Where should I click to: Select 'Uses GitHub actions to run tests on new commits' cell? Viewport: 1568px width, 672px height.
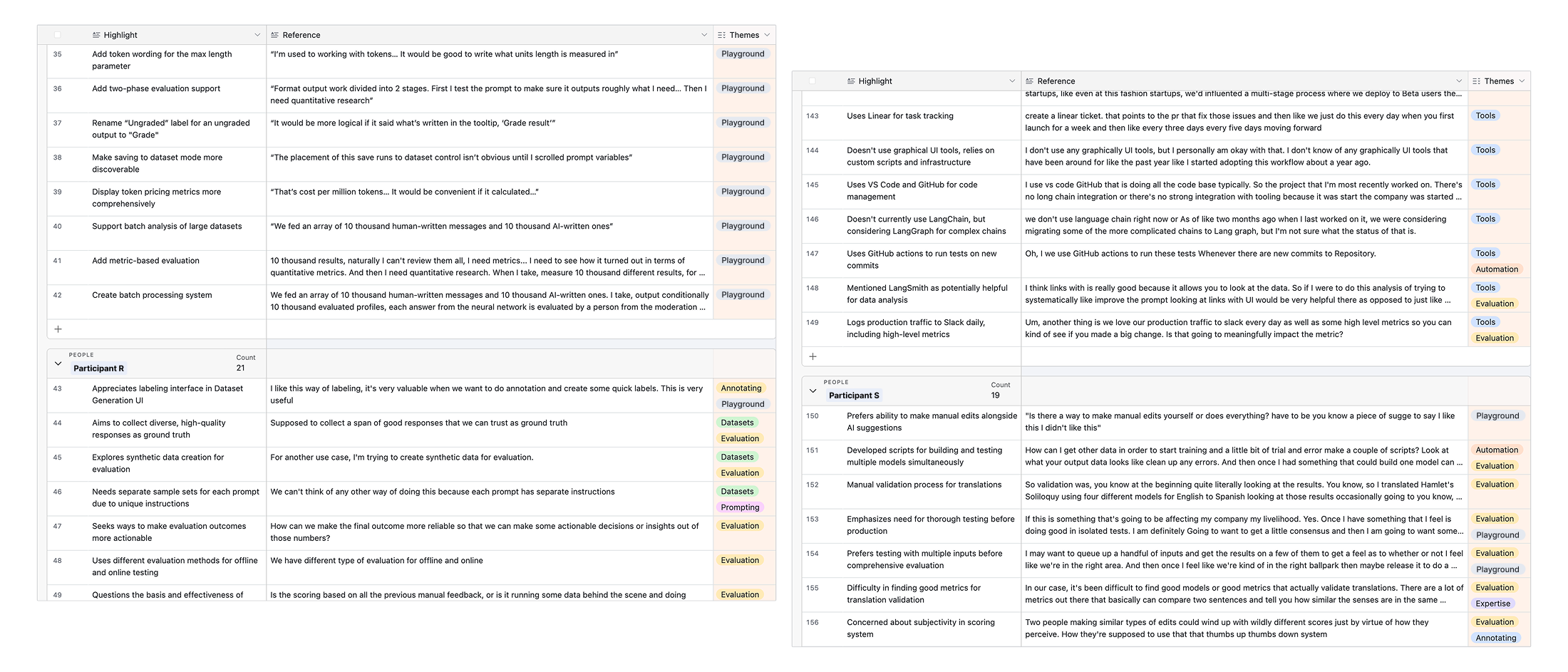(932, 260)
